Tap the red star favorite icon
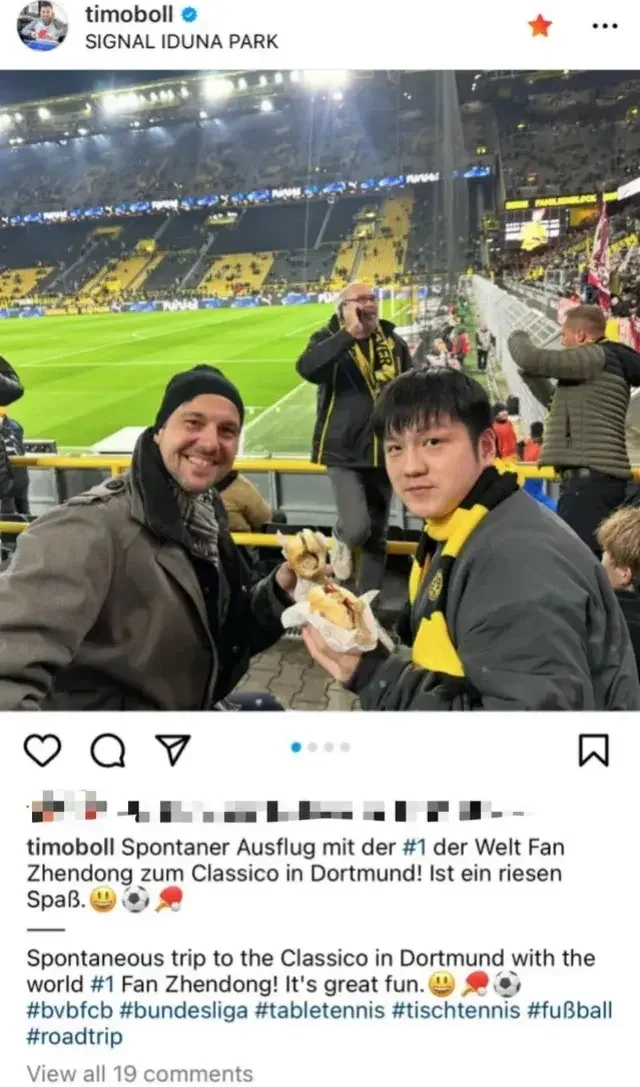Screen dimensions: 640x1087 point(539,26)
